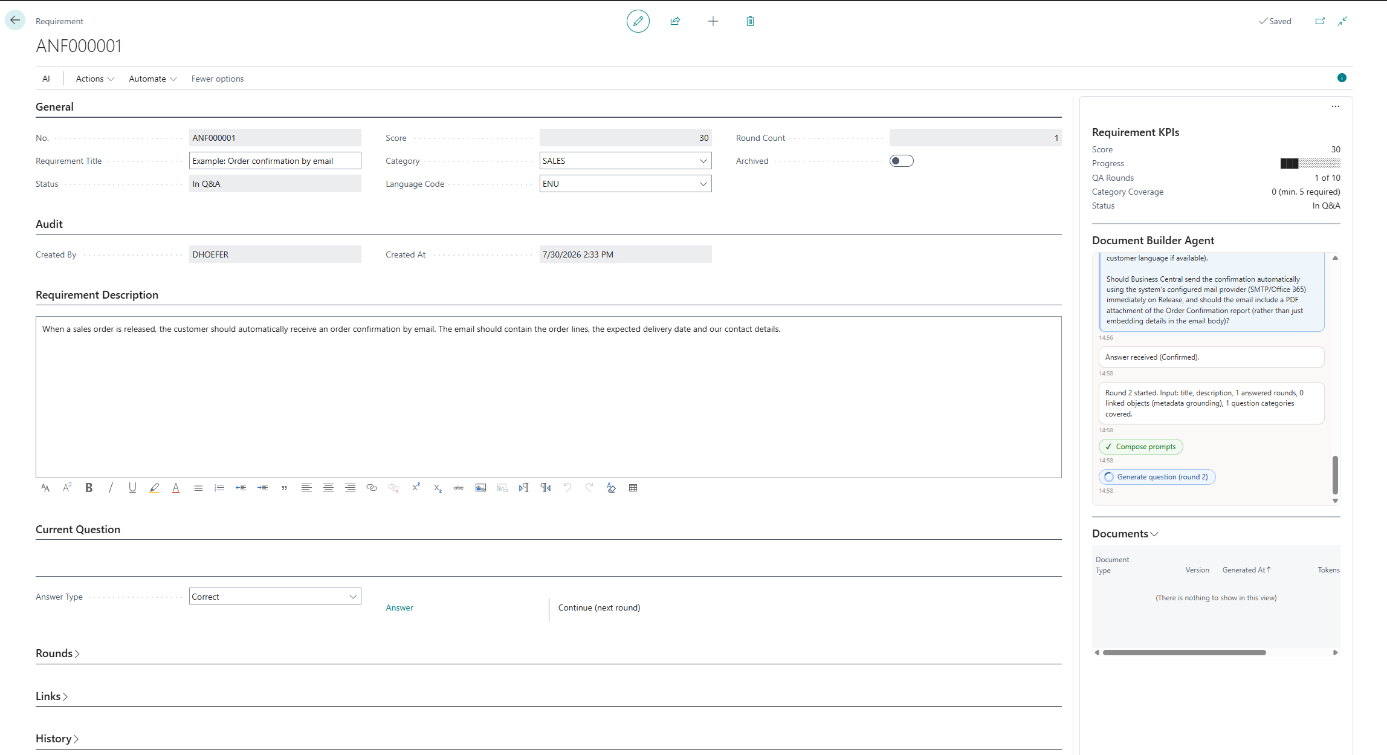Toggle the Archived switch
The width and height of the screenshot is (1387, 755).
pyautogui.click(x=902, y=161)
